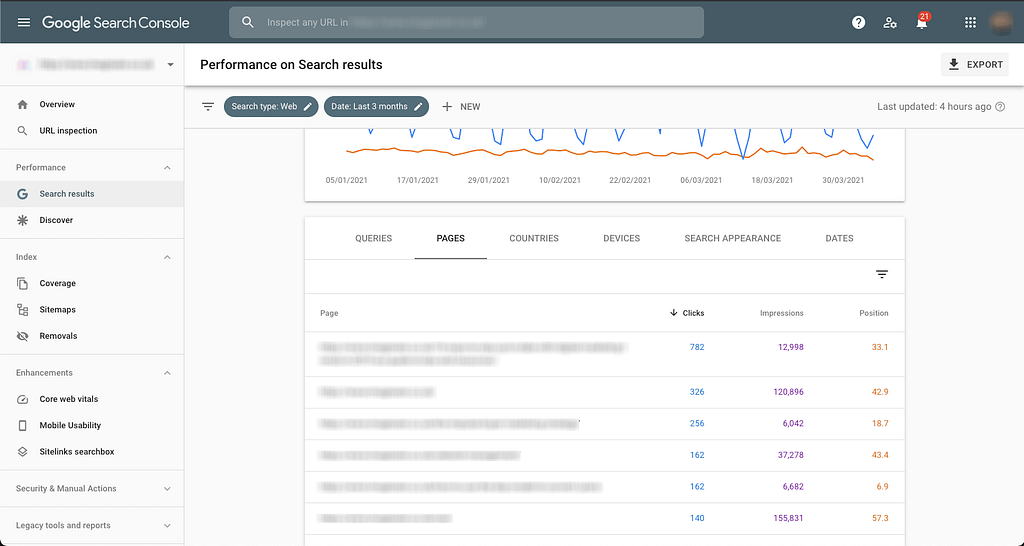Click the 326 clicks value
Viewport: 1024px width, 546px height.
[697, 392]
